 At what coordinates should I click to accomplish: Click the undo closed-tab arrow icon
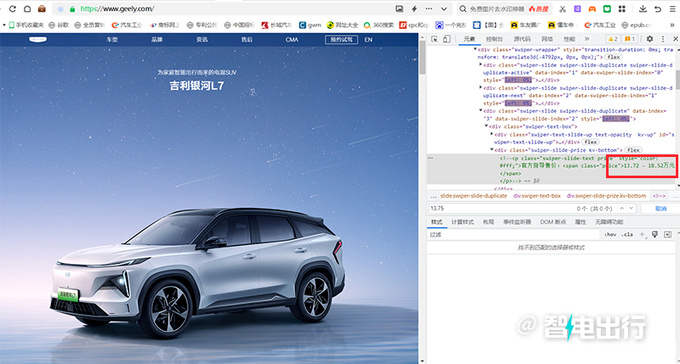click(658, 9)
